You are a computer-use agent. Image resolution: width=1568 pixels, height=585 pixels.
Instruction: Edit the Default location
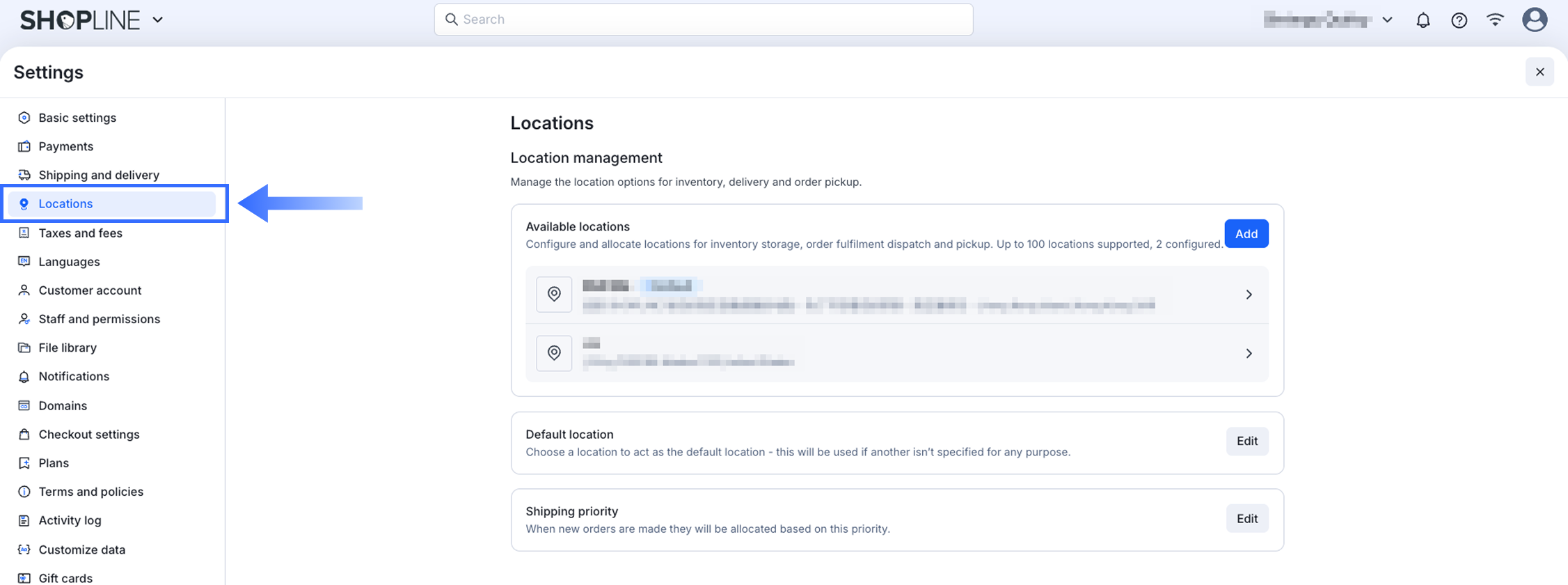click(x=1246, y=442)
